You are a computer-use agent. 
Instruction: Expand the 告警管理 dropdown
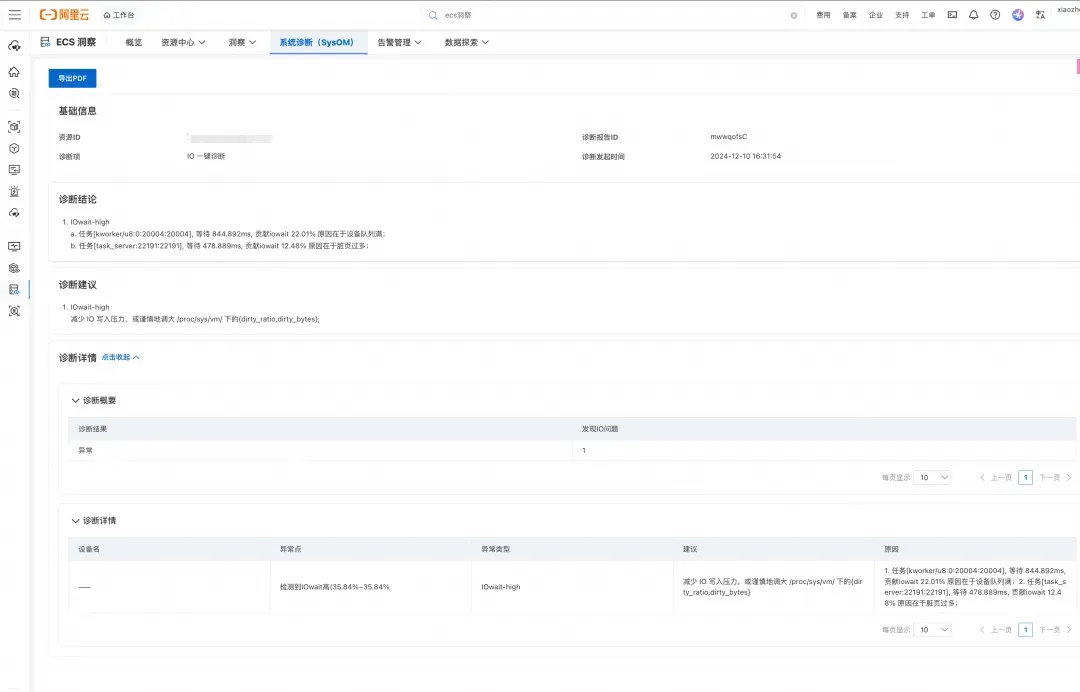(x=399, y=43)
